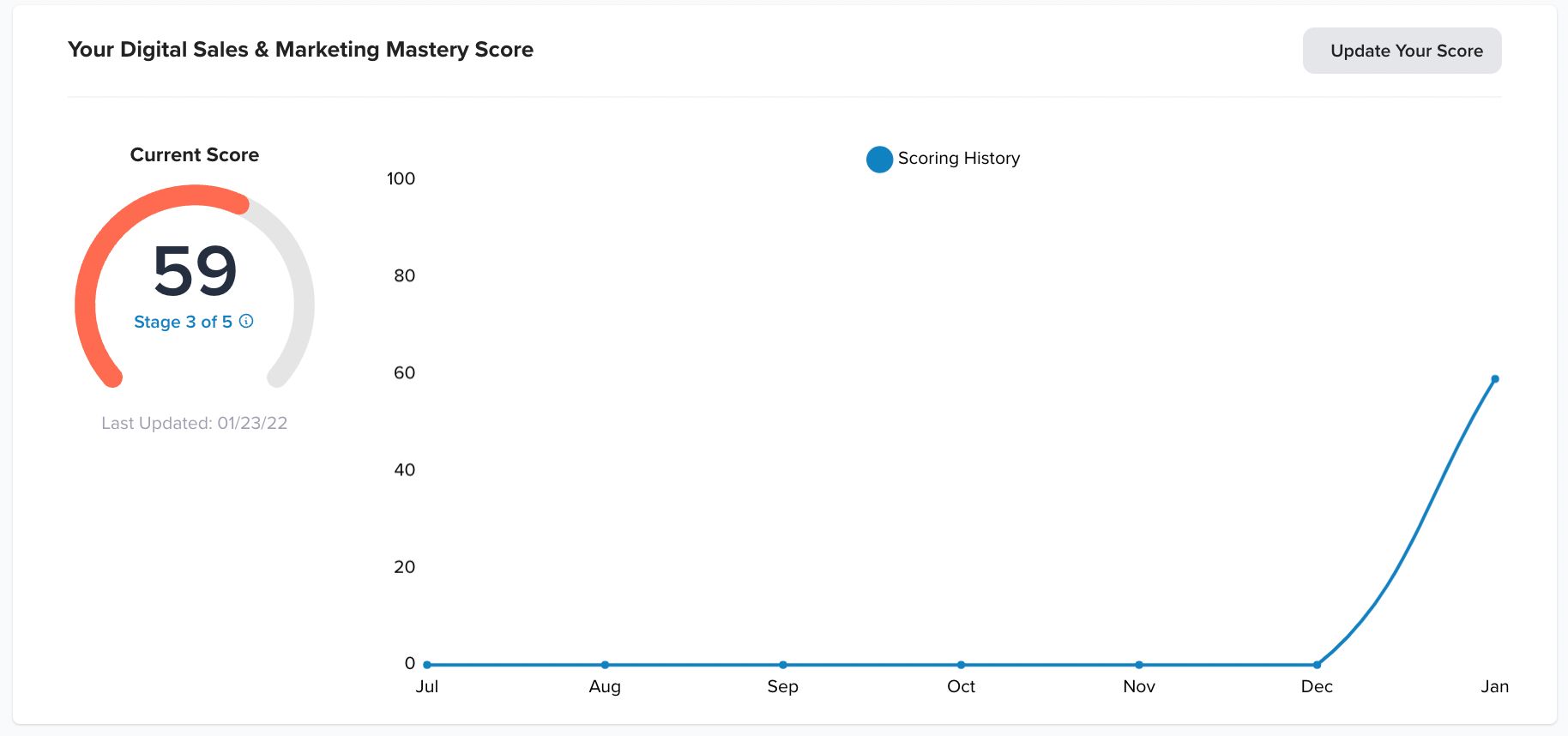Screen dimensions: 1568x736
Task: Click the Scoring History legend label
Action: coord(959,159)
